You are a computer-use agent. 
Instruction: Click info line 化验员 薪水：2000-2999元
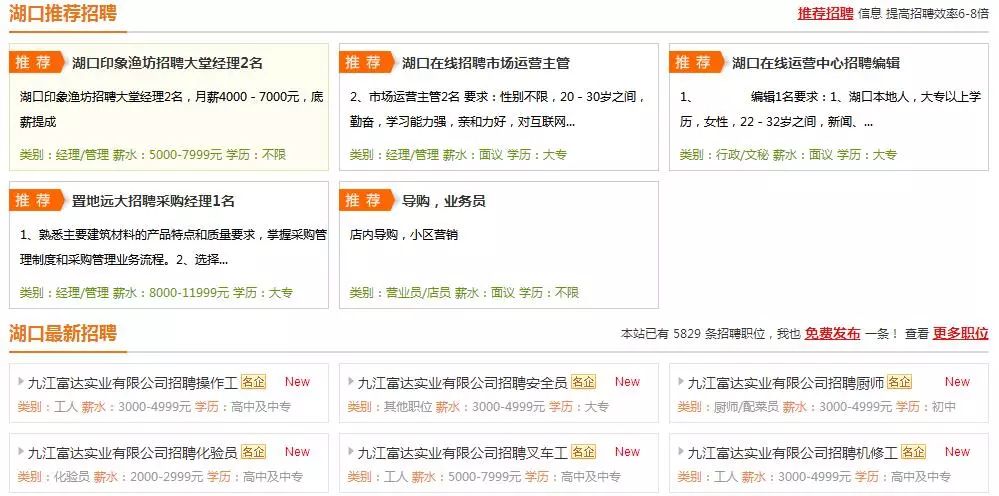tap(161, 476)
